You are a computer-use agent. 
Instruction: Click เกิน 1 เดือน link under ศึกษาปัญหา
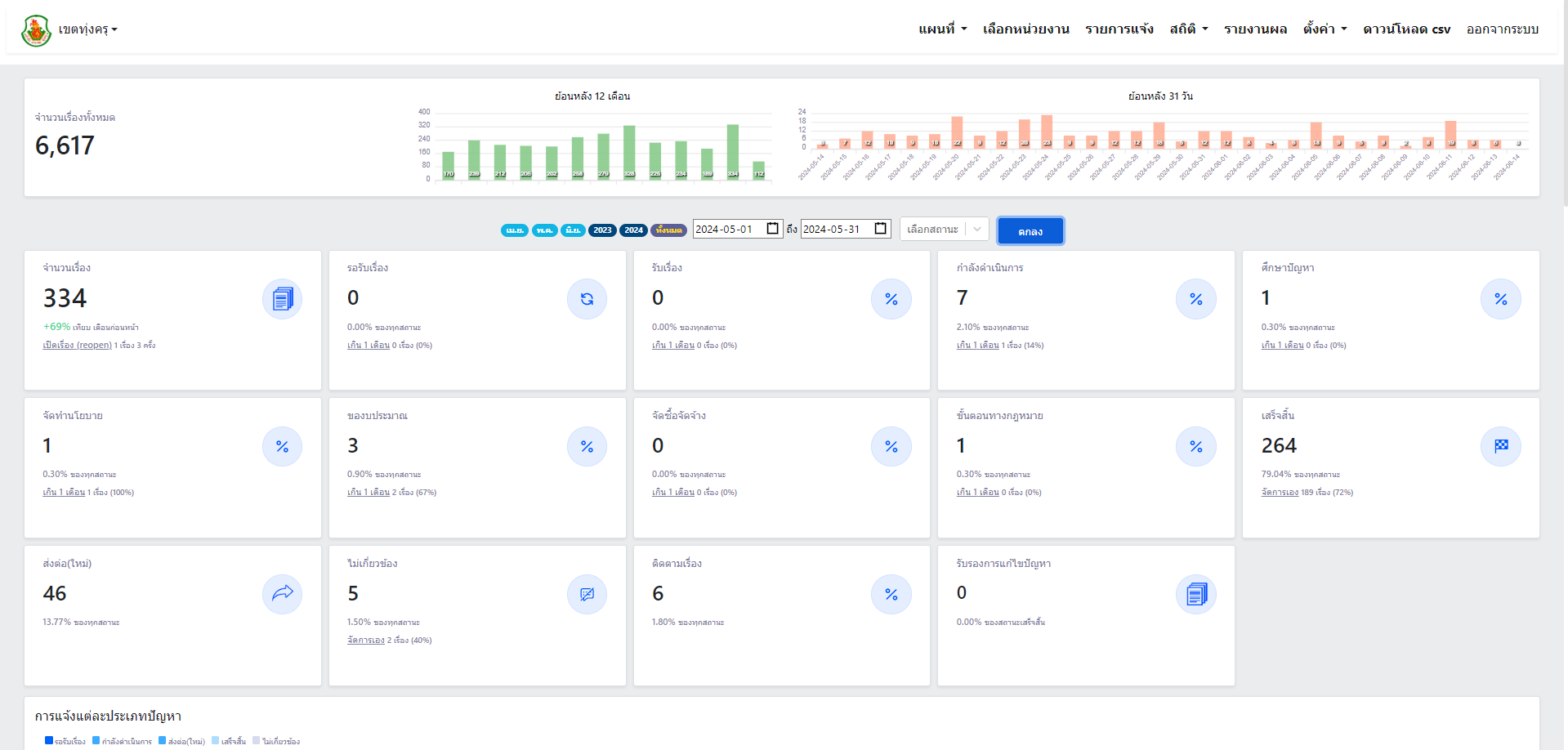(1282, 346)
